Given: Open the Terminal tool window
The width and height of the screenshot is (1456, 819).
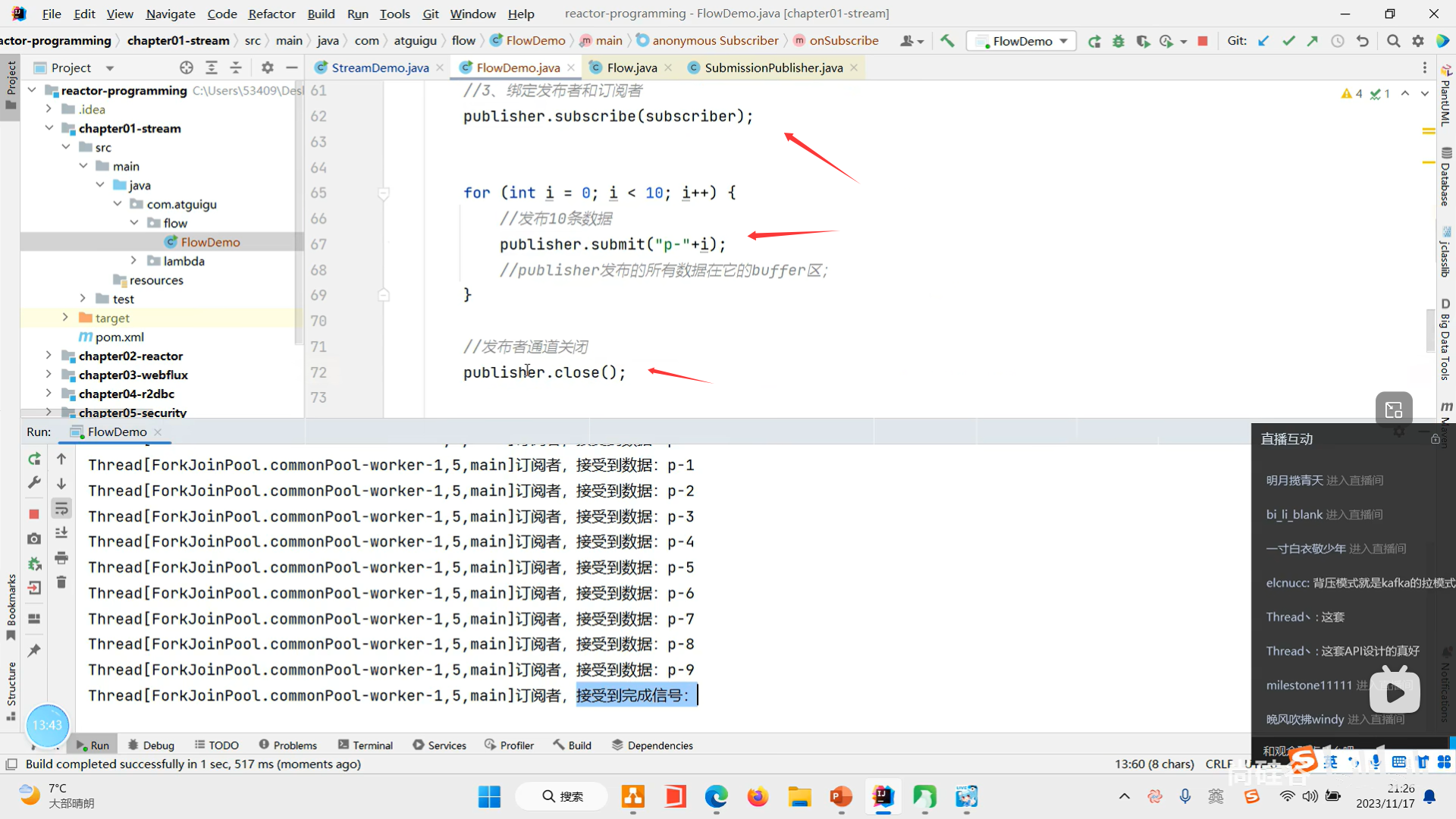Looking at the screenshot, I should point(366,745).
